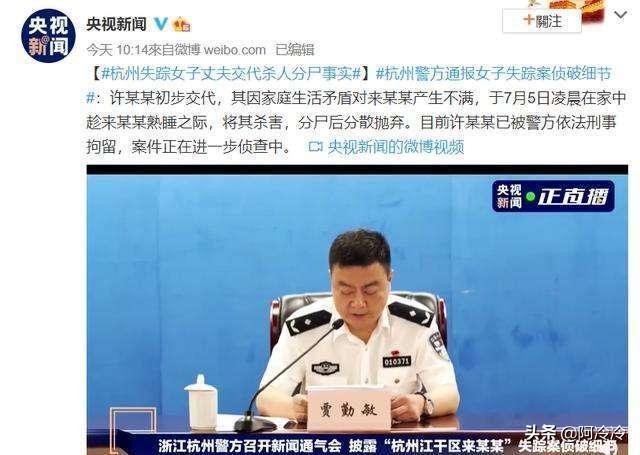This screenshot has width=640, height=455.
Task: Open the 今天 10:14 post timestamp
Action: (x=117, y=50)
